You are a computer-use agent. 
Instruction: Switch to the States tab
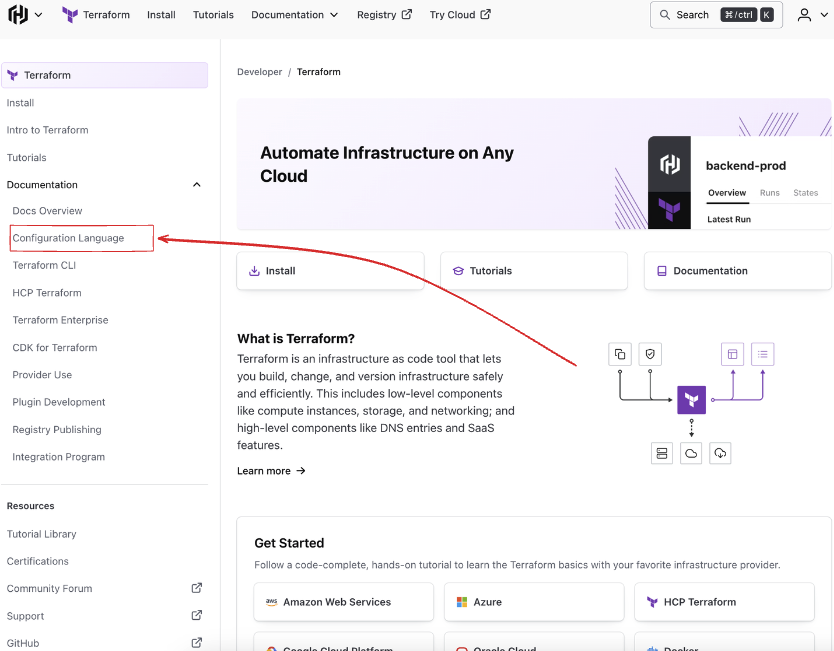tap(805, 193)
